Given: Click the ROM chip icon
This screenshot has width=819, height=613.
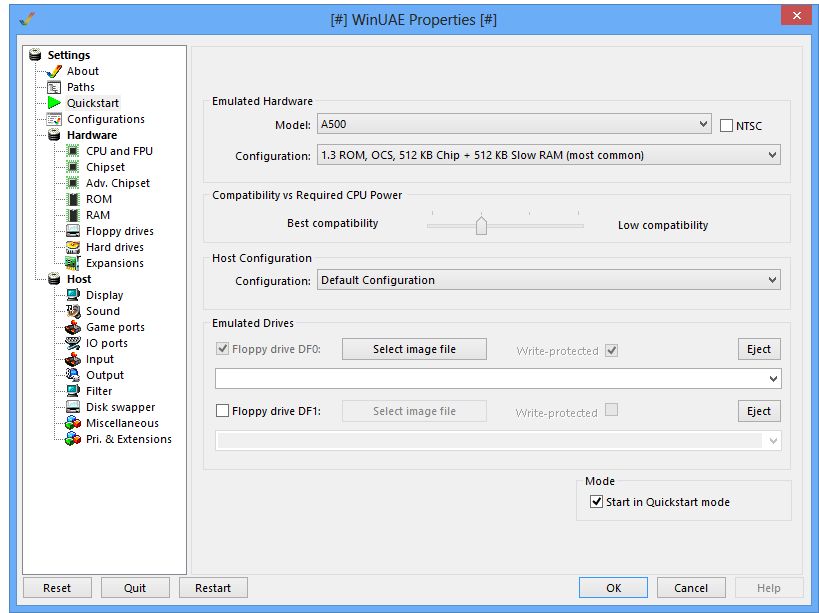Looking at the screenshot, I should click(x=74, y=199).
